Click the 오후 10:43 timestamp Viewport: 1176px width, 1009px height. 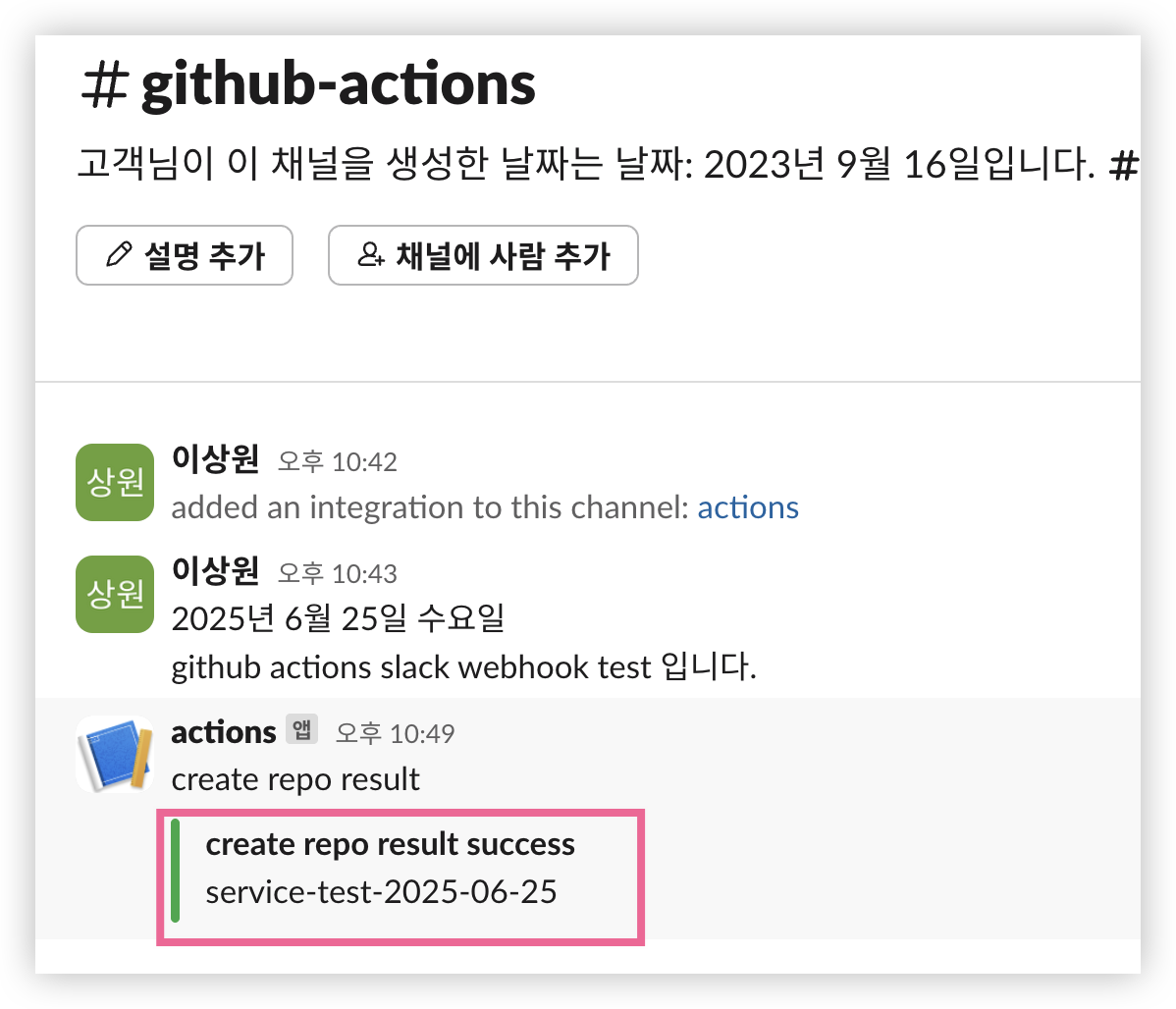pyautogui.click(x=338, y=573)
